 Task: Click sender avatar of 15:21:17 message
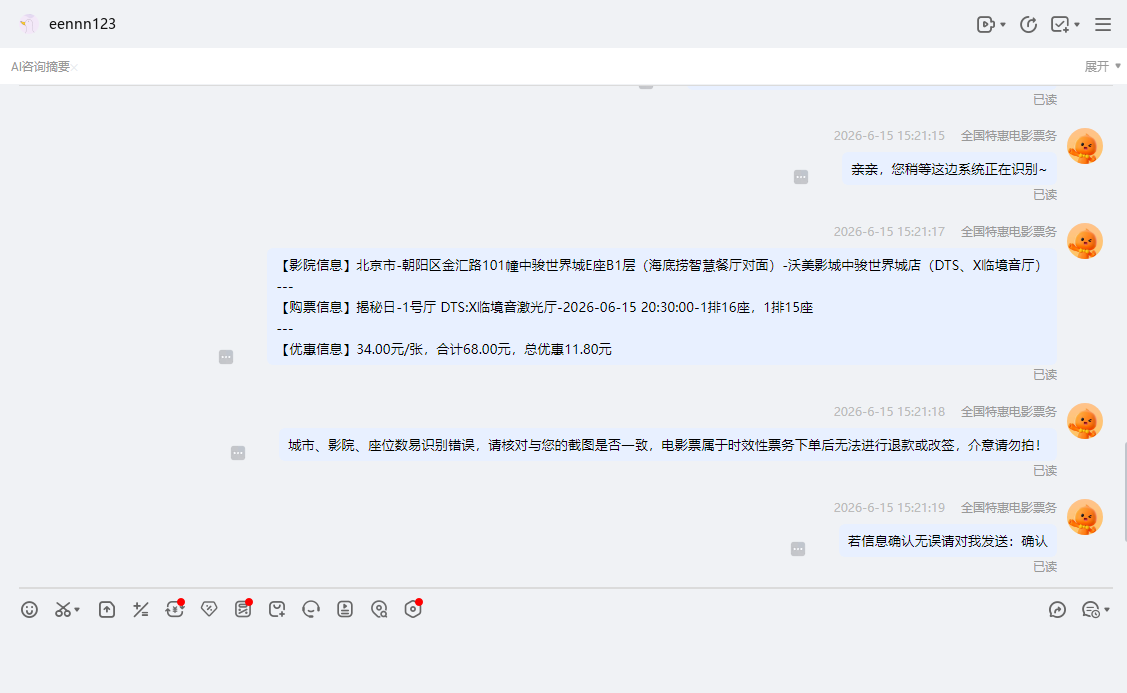coord(1085,242)
